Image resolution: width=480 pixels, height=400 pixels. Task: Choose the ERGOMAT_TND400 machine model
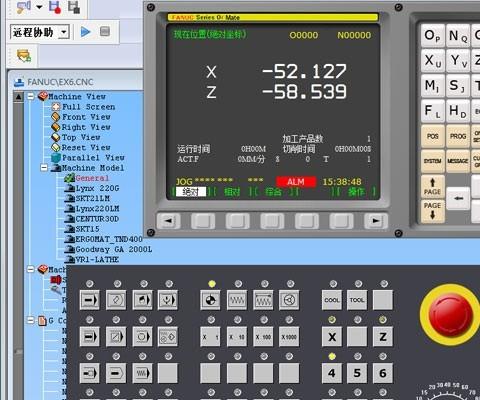point(109,239)
